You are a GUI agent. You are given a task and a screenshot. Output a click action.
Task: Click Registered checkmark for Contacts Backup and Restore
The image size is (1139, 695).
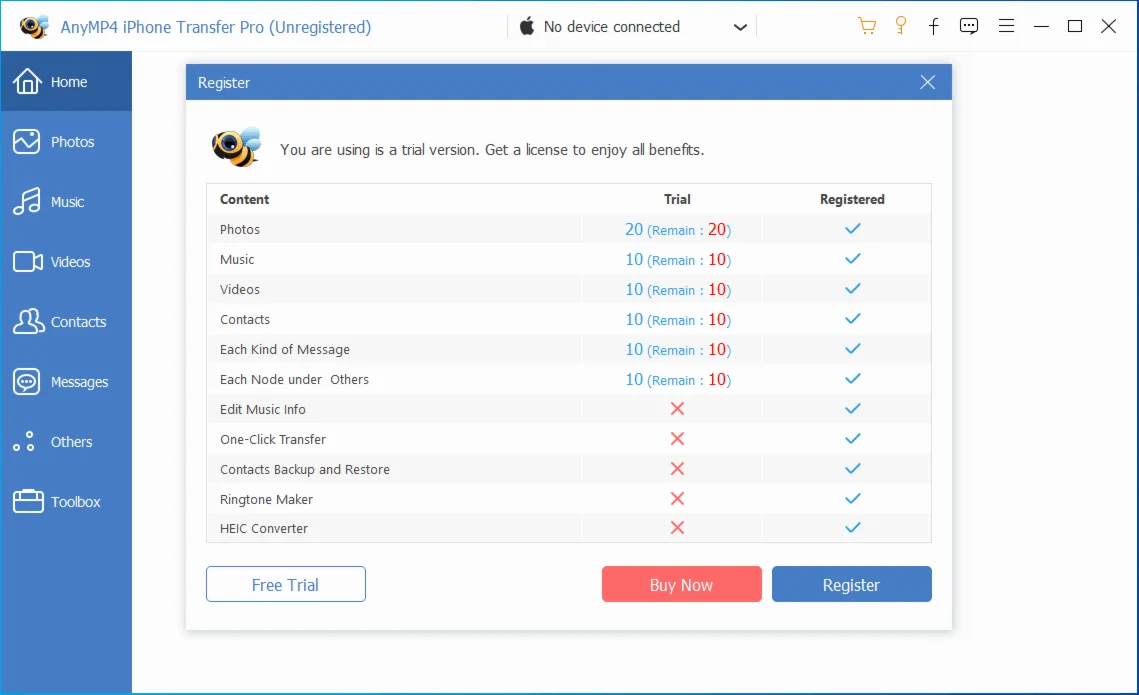point(853,468)
